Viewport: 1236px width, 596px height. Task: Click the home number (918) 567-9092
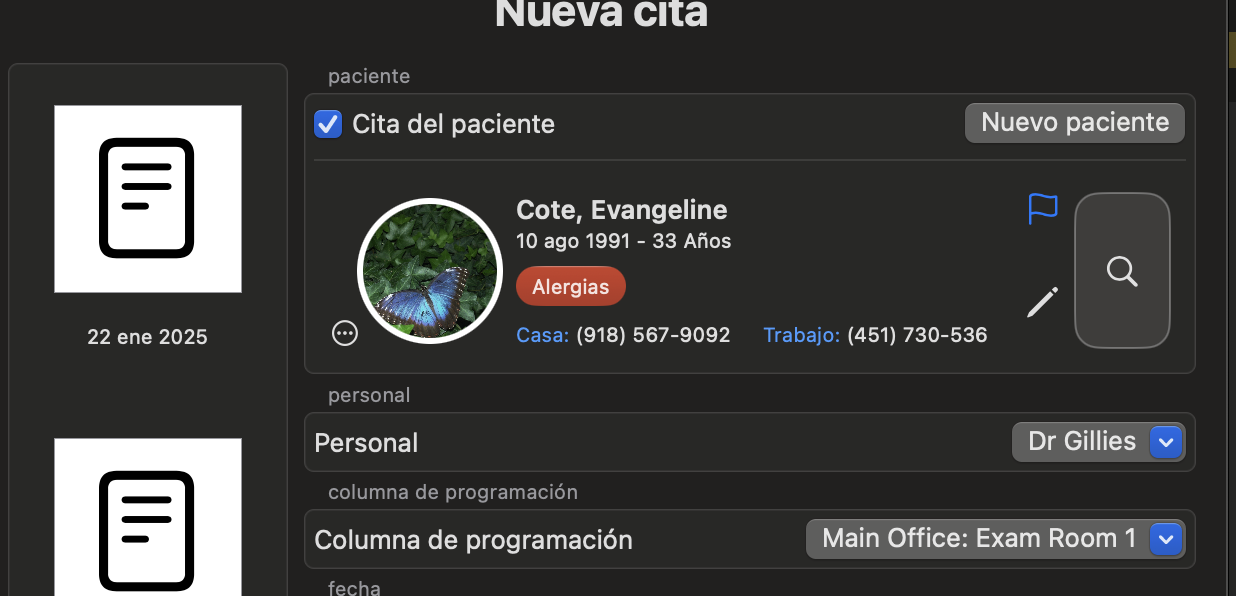pyautogui.click(x=653, y=335)
